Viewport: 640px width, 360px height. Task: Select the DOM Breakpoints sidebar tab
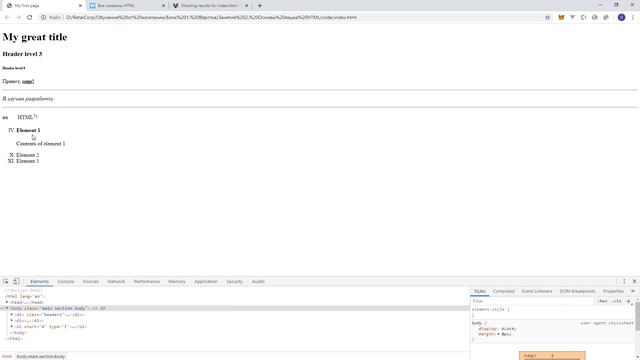tap(577, 291)
